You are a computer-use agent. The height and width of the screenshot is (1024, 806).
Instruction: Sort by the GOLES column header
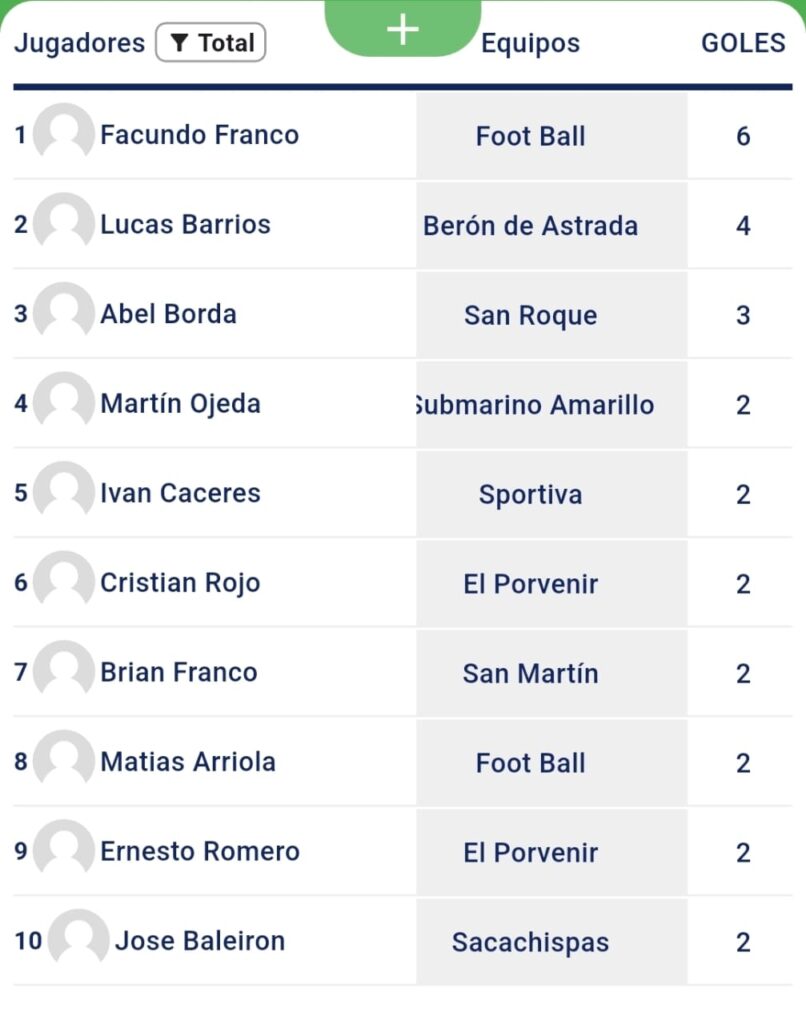(743, 43)
